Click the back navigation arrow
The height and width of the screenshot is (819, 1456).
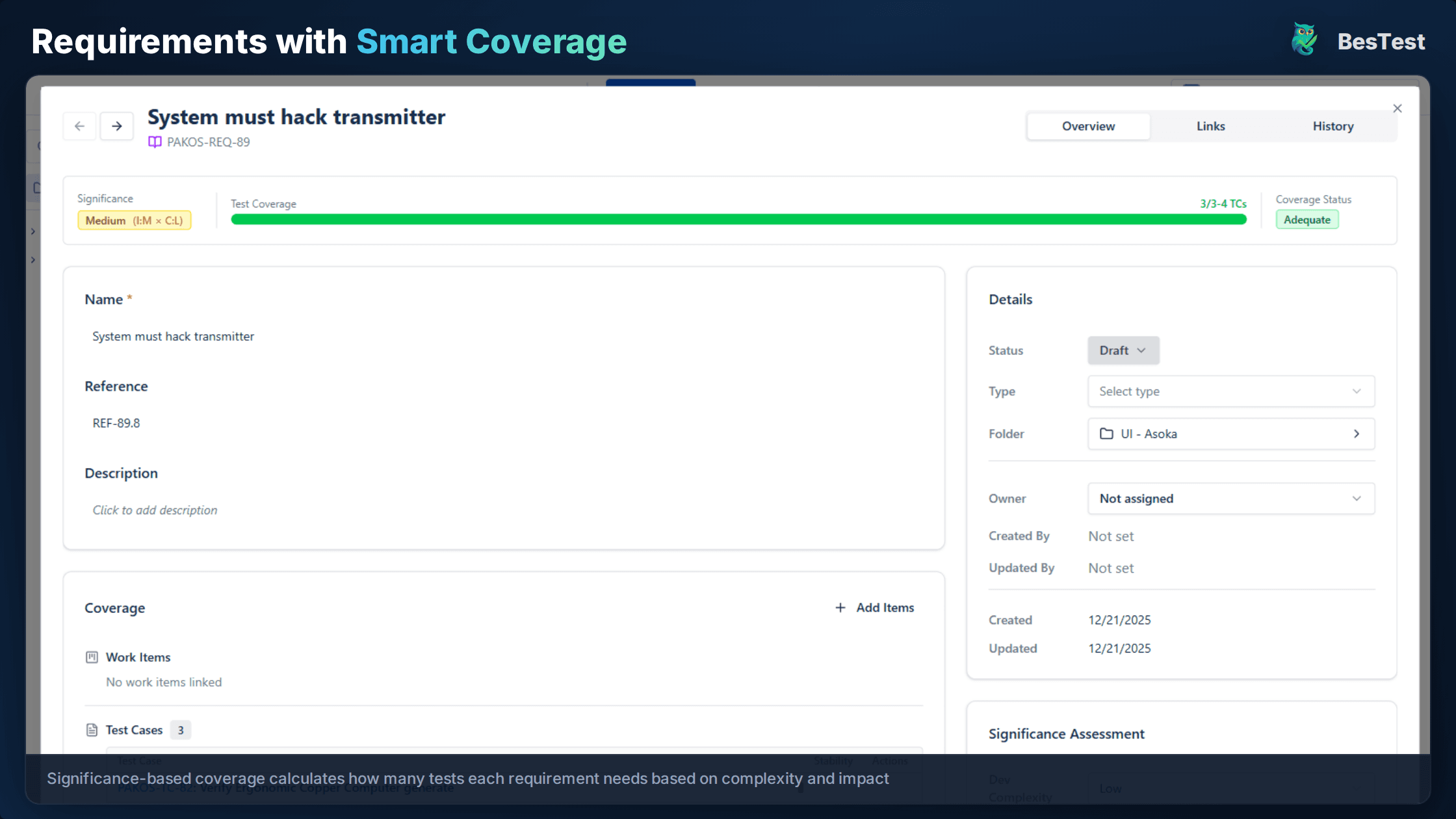[79, 126]
